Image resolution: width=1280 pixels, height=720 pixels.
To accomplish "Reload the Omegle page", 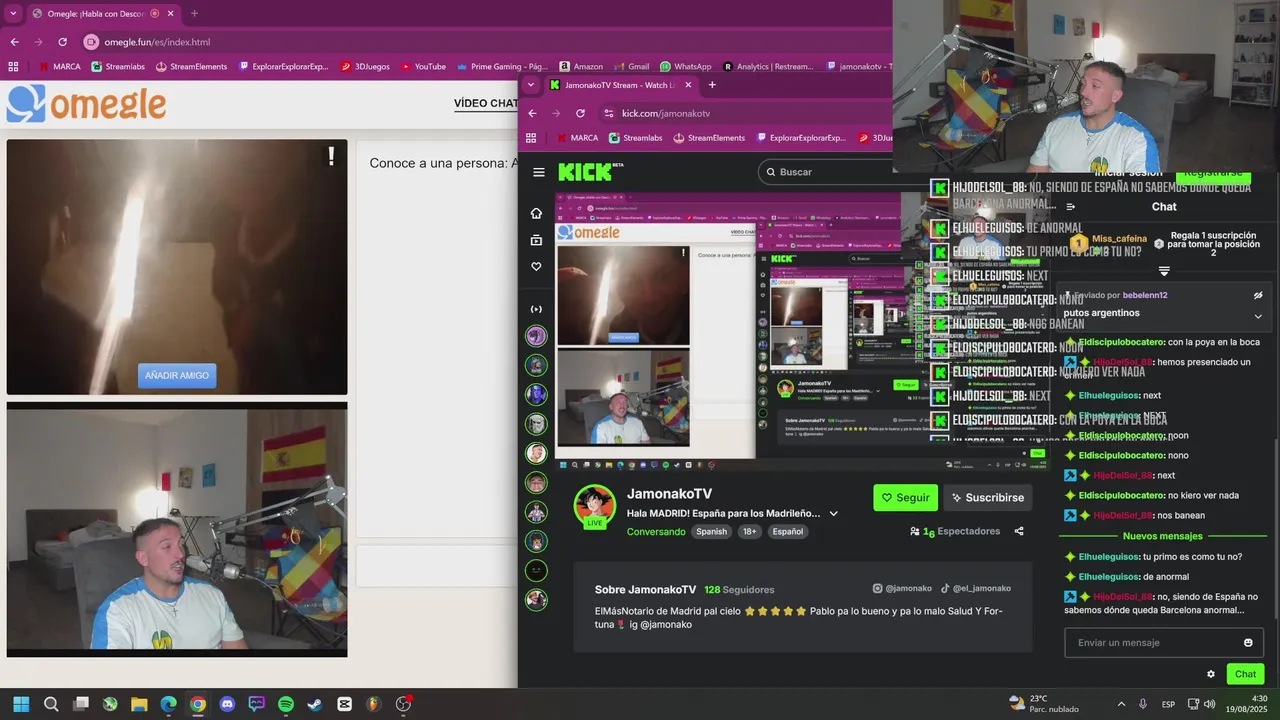I will pyautogui.click(x=62, y=42).
